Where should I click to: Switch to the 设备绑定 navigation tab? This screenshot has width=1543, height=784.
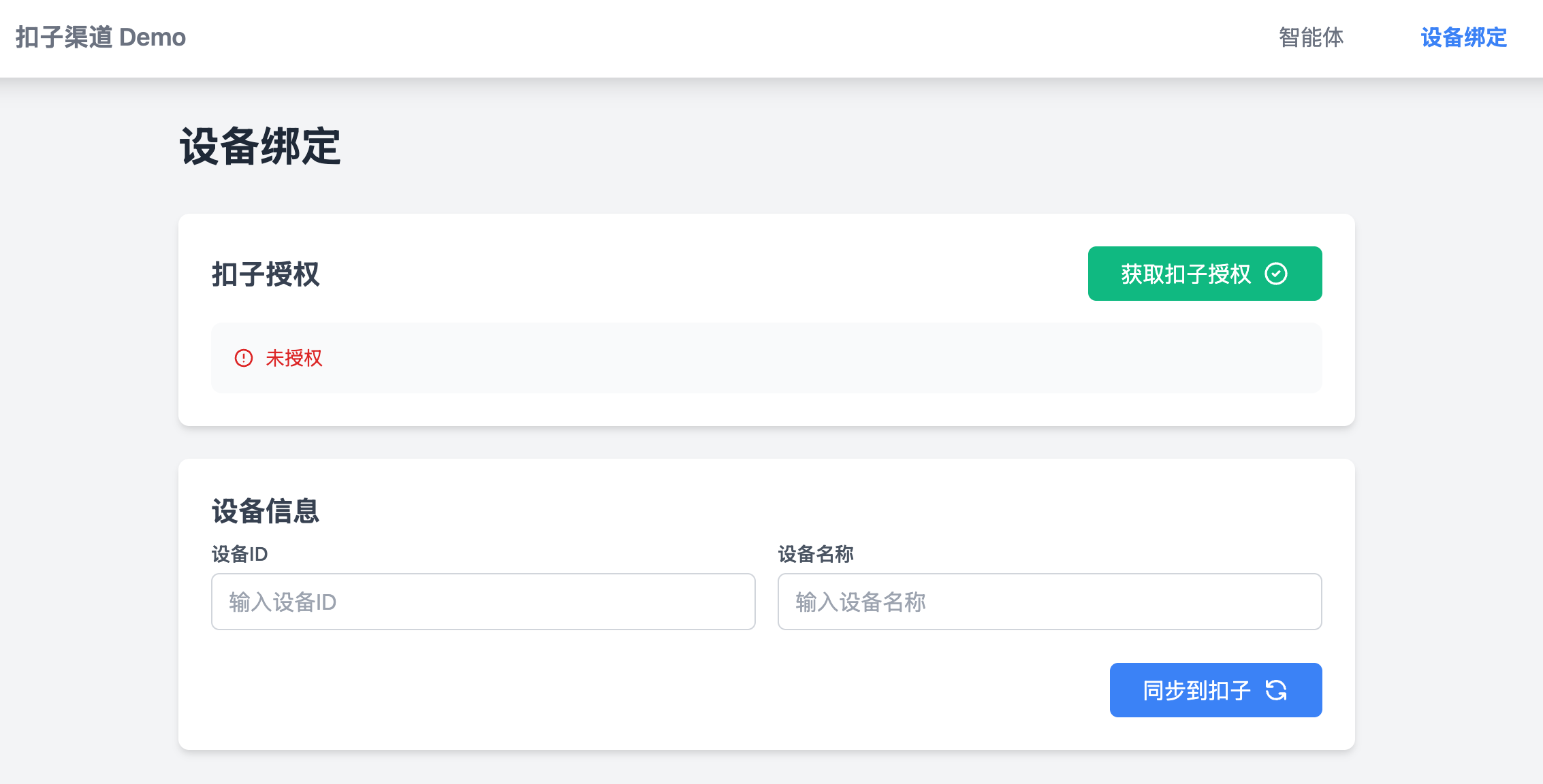click(x=1463, y=37)
